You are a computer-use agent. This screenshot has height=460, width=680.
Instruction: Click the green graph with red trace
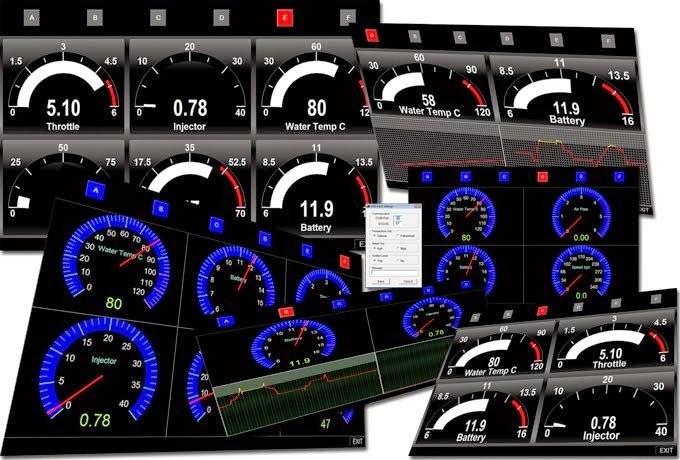tap(299, 395)
